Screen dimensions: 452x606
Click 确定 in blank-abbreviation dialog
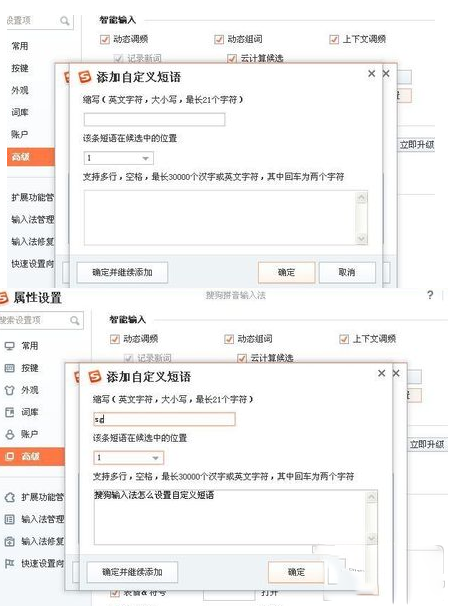pyautogui.click(x=286, y=272)
